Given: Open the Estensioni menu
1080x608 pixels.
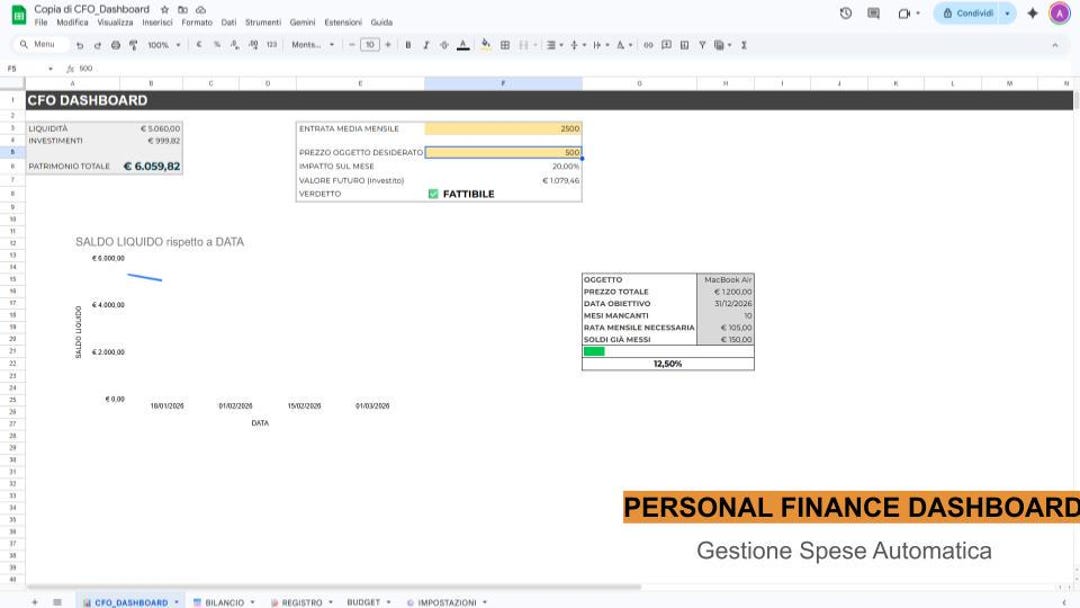Looking at the screenshot, I should pyautogui.click(x=343, y=23).
